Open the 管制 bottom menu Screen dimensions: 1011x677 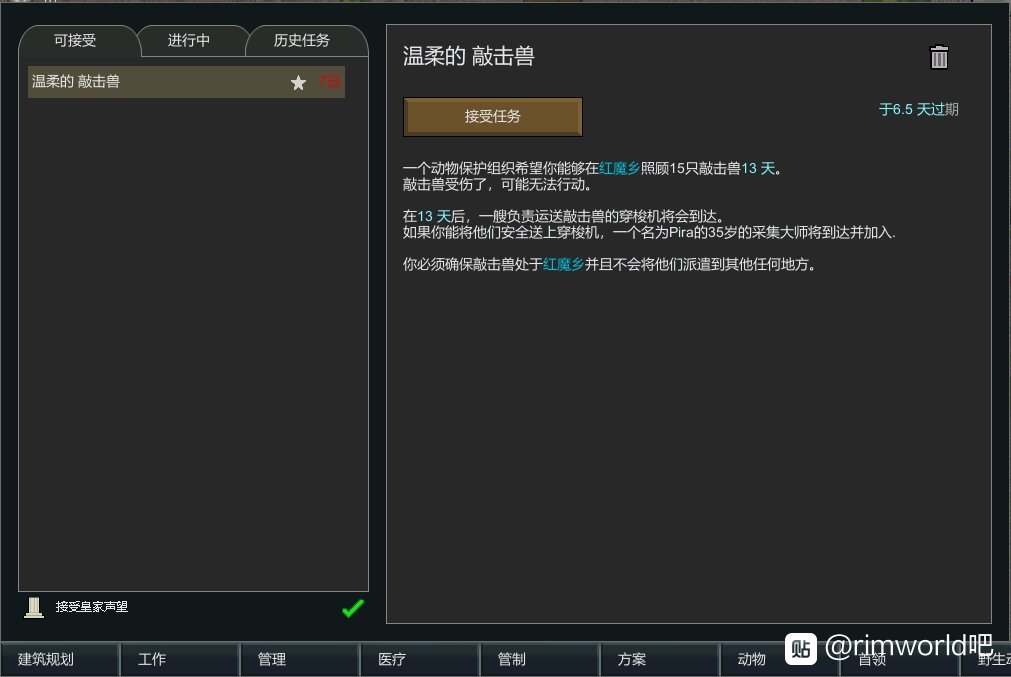coord(540,659)
